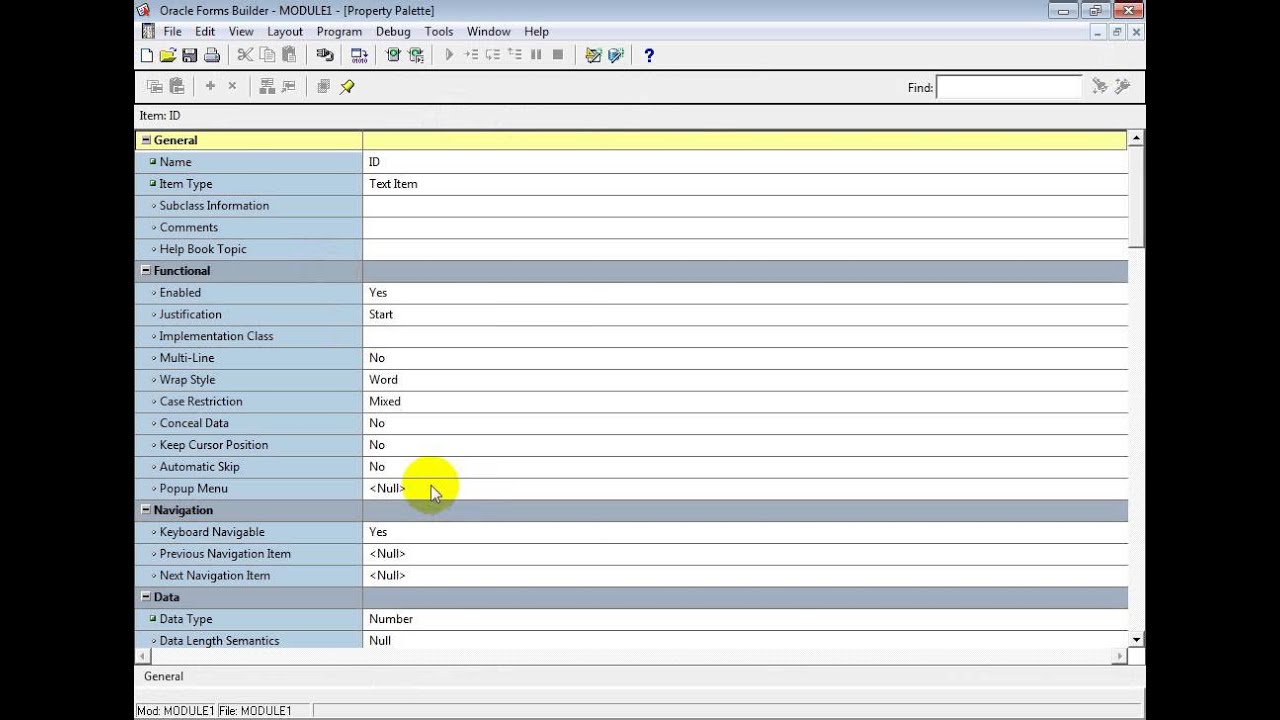Click the Step Out debug icon
Viewport: 1280px width, 720px height.
pos(514,55)
